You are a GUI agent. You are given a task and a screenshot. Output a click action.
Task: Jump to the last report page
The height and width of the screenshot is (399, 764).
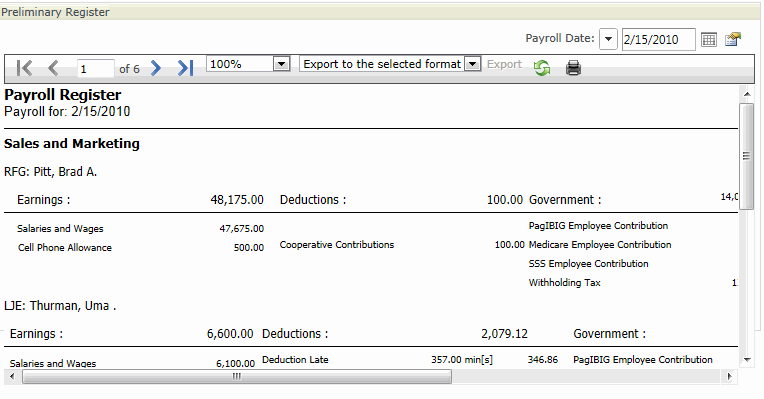tap(185, 68)
